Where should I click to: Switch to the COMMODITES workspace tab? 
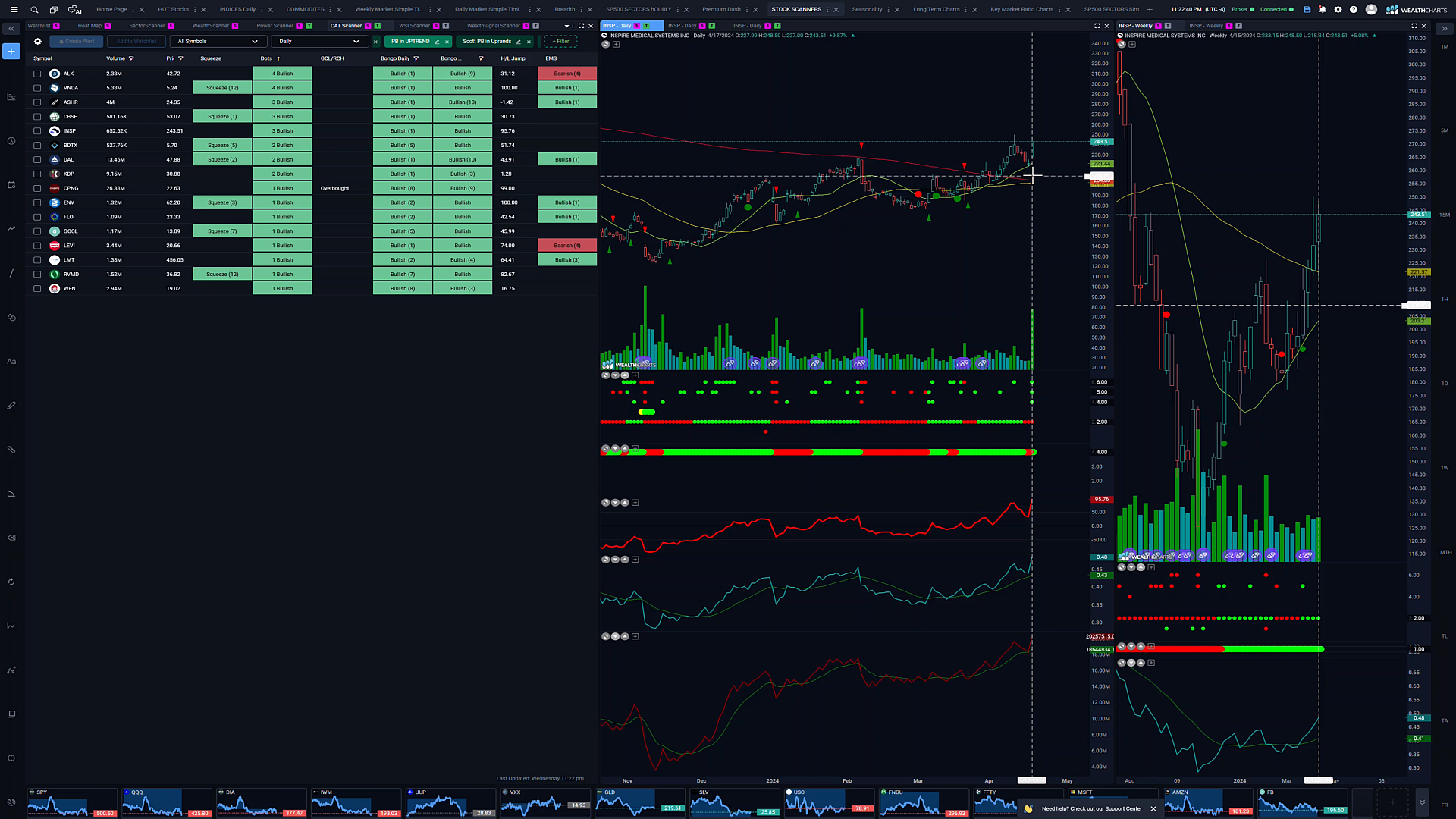click(305, 10)
